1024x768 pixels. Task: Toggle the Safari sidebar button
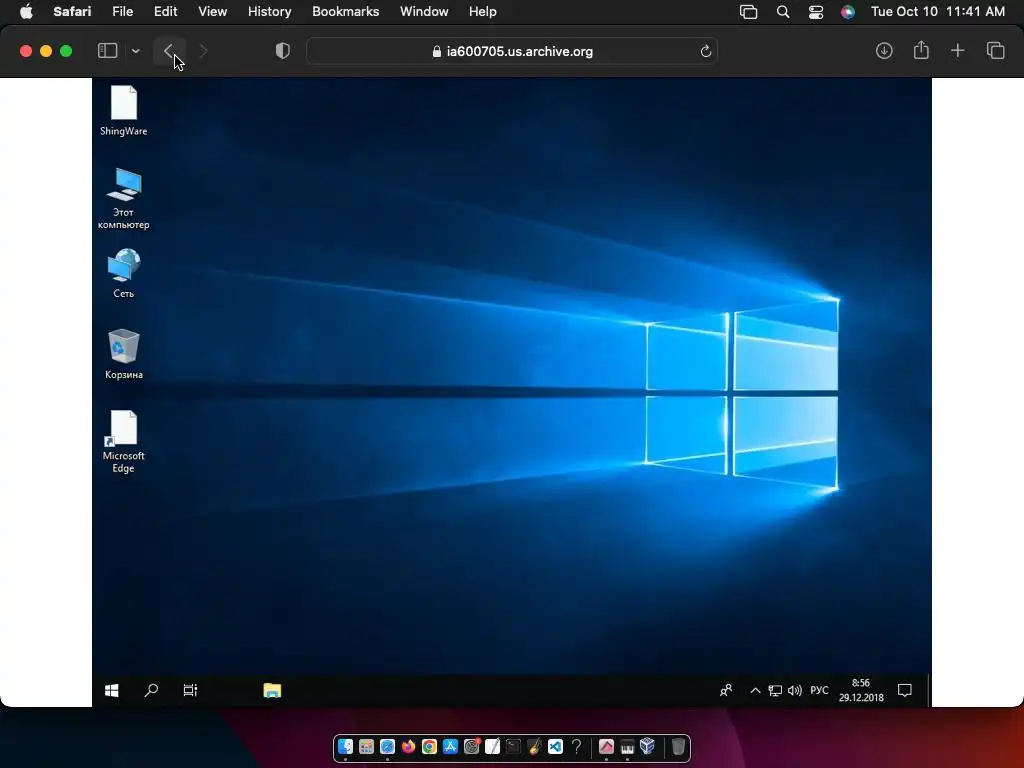coord(107,51)
